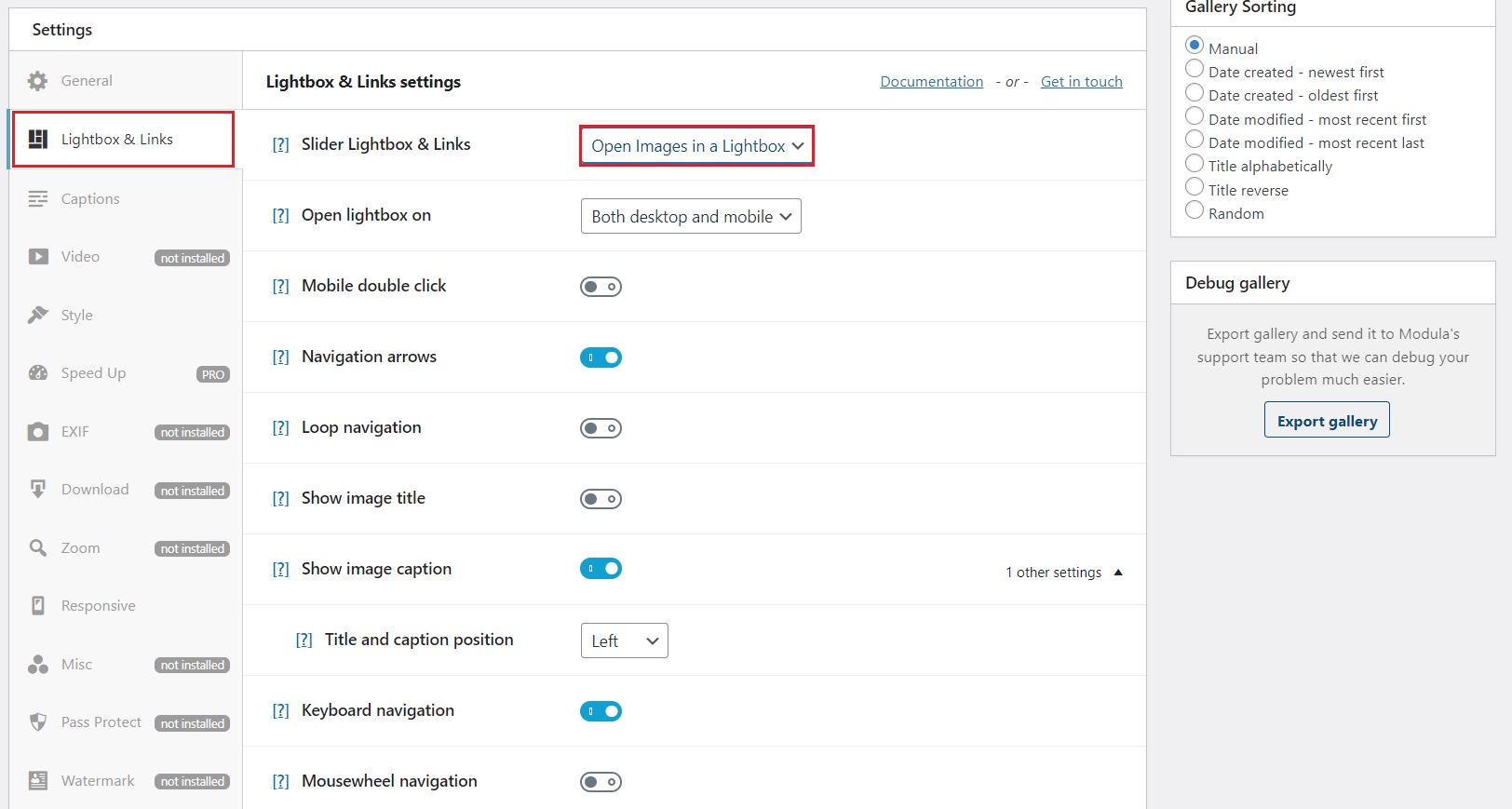The image size is (1512, 809).
Task: Open the Slider Lightbox & Links dropdown
Action: [x=696, y=146]
